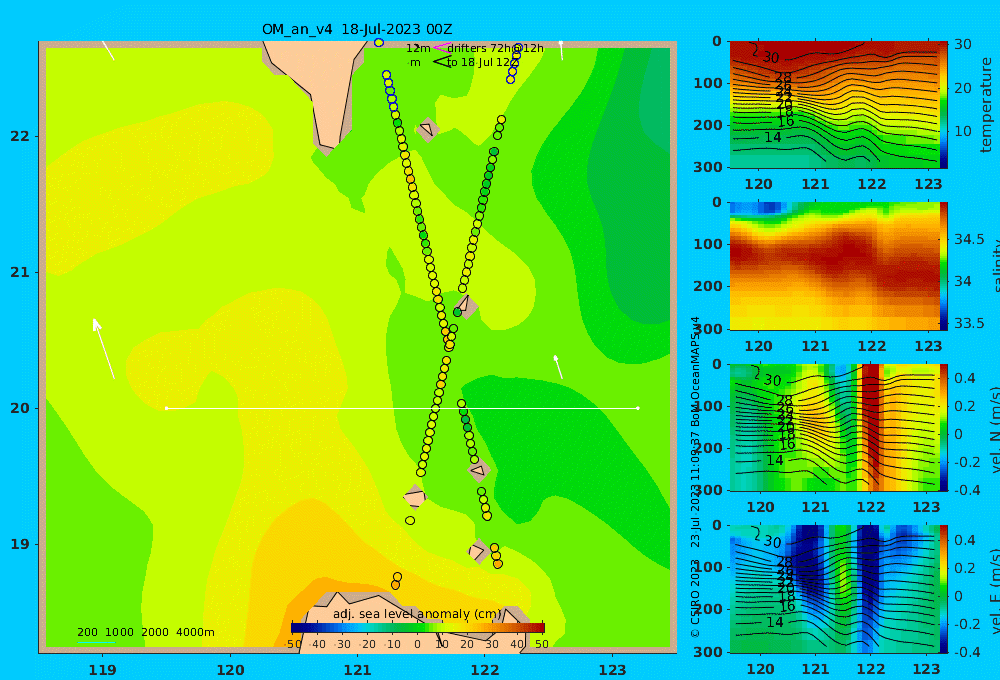The image size is (1000, 680).
Task: Open the salinity depth section panel
Action: coord(834,266)
